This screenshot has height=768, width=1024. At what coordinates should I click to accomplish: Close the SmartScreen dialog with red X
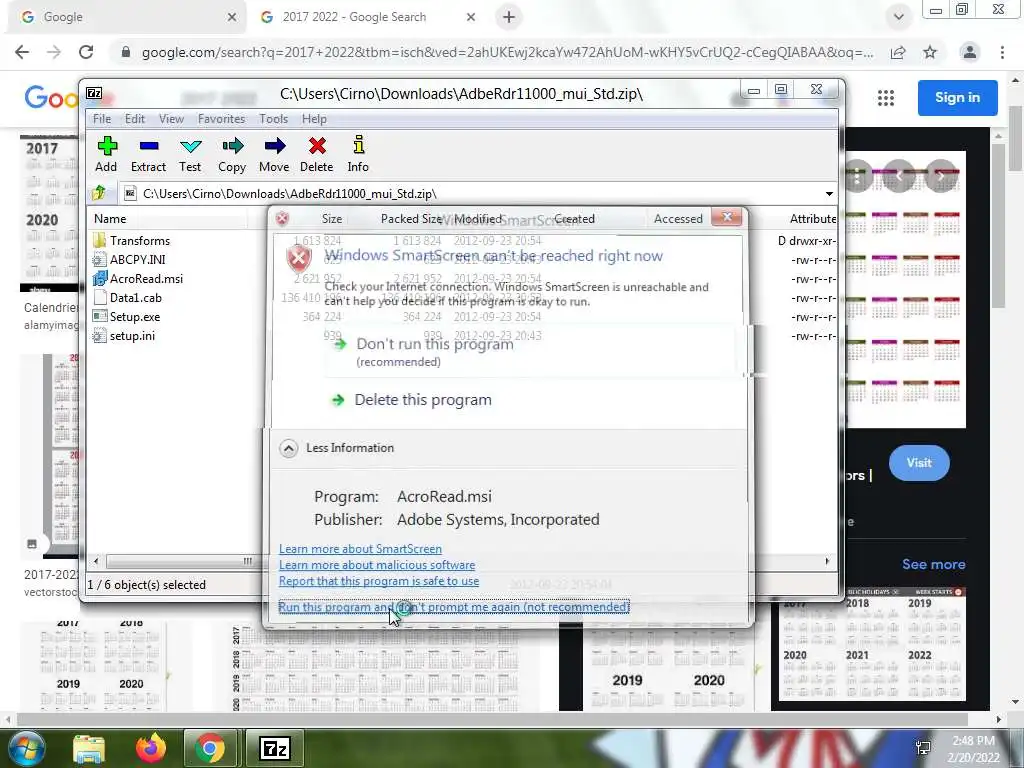[x=727, y=217]
